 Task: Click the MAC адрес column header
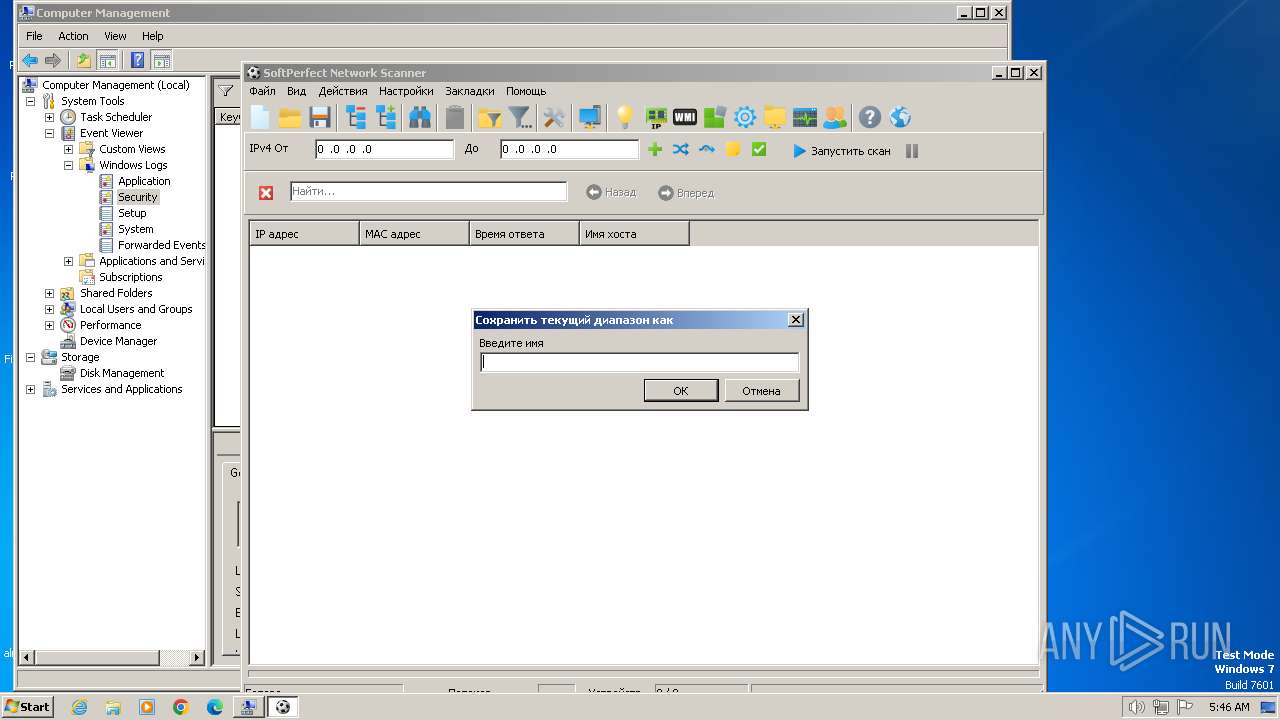(414, 234)
